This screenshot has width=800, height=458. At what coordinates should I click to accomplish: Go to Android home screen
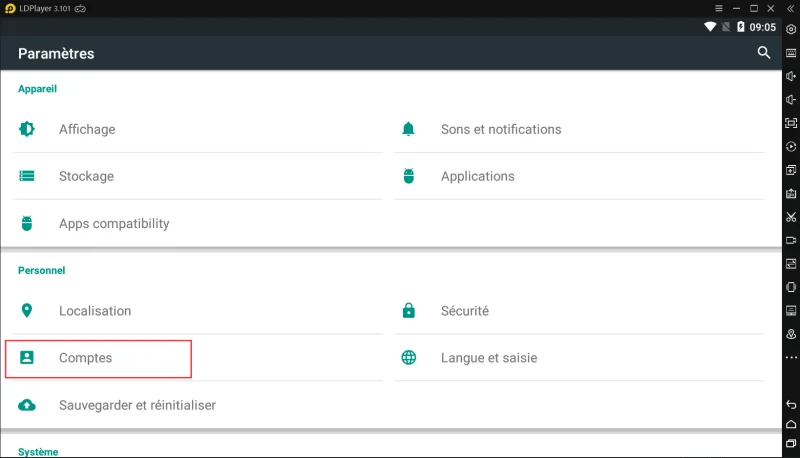tap(791, 424)
